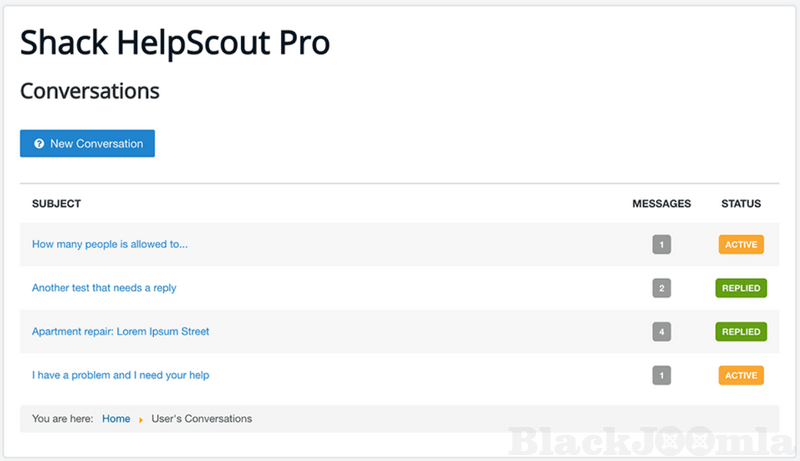This screenshot has width=800, height=461.
Task: Open "How many people is allowed to..." conversation
Action: coord(110,244)
